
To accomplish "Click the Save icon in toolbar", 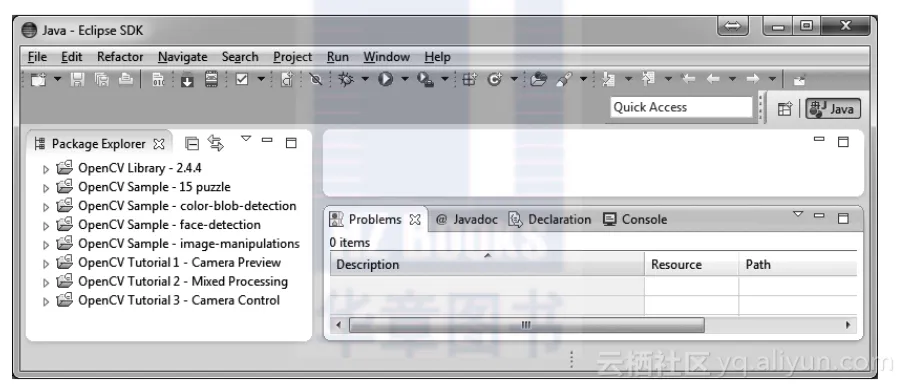I will coord(77,80).
